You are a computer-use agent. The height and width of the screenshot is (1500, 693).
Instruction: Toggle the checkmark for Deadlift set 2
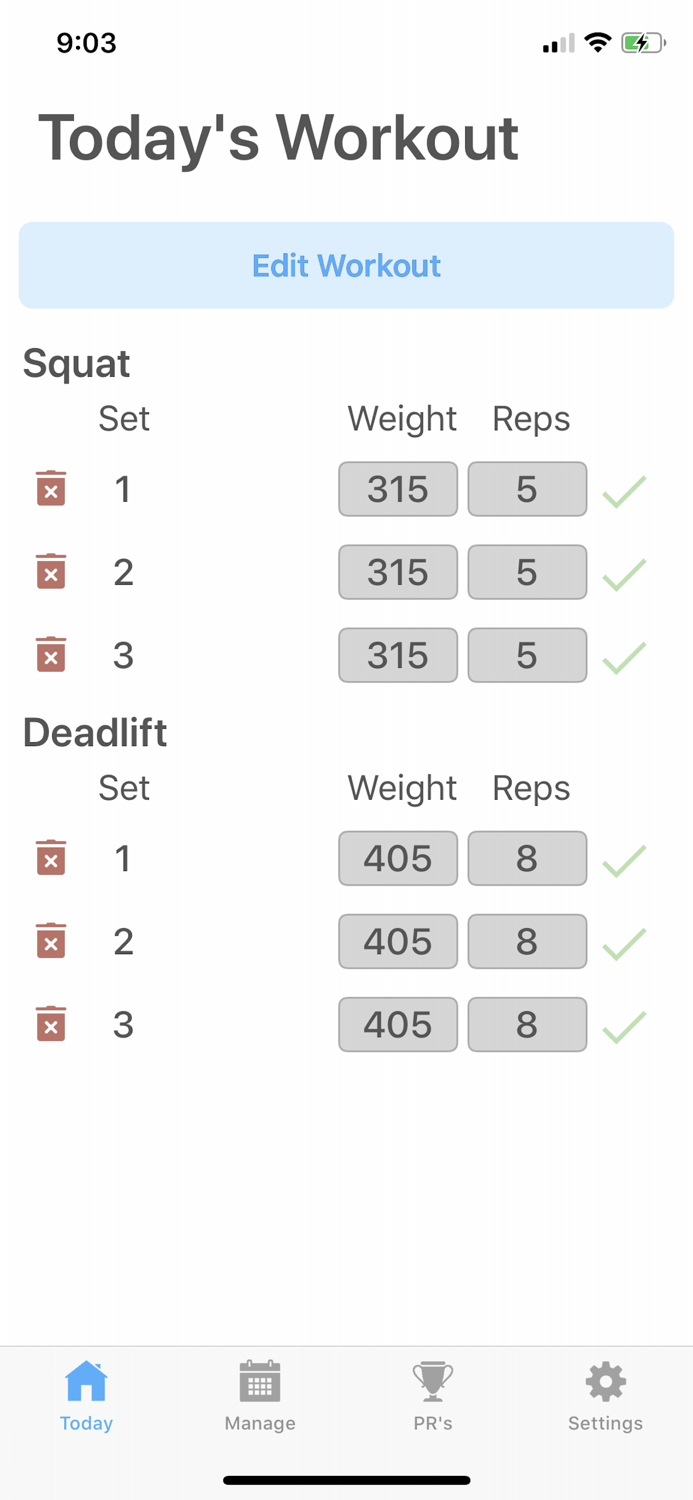pos(624,943)
